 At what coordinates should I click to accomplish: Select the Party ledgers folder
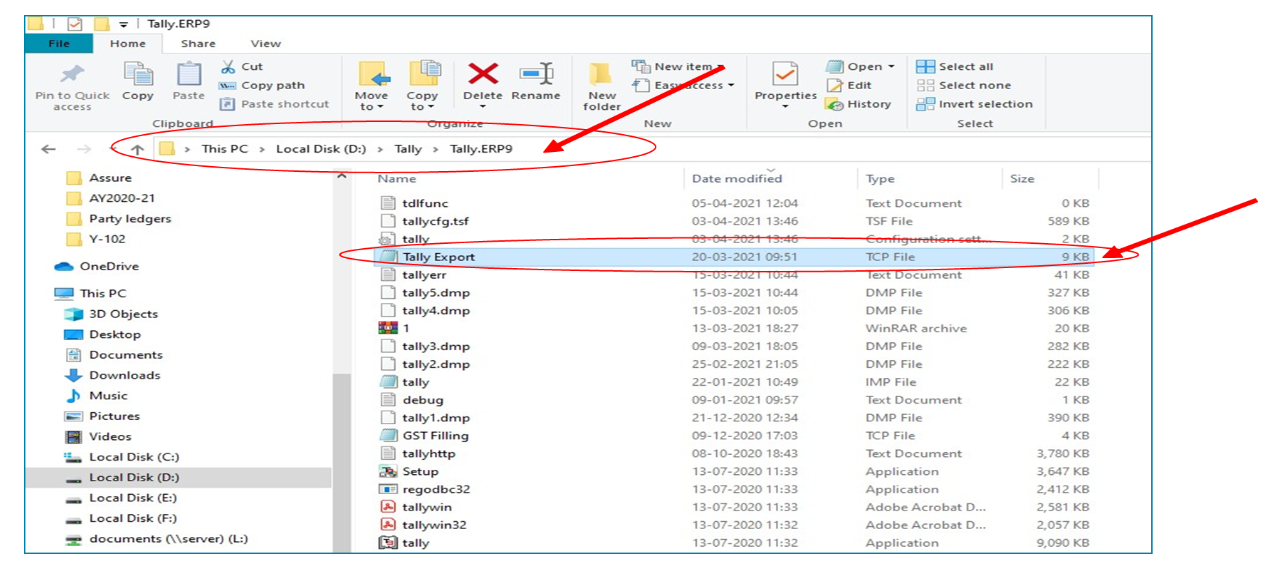pyautogui.click(x=118, y=219)
